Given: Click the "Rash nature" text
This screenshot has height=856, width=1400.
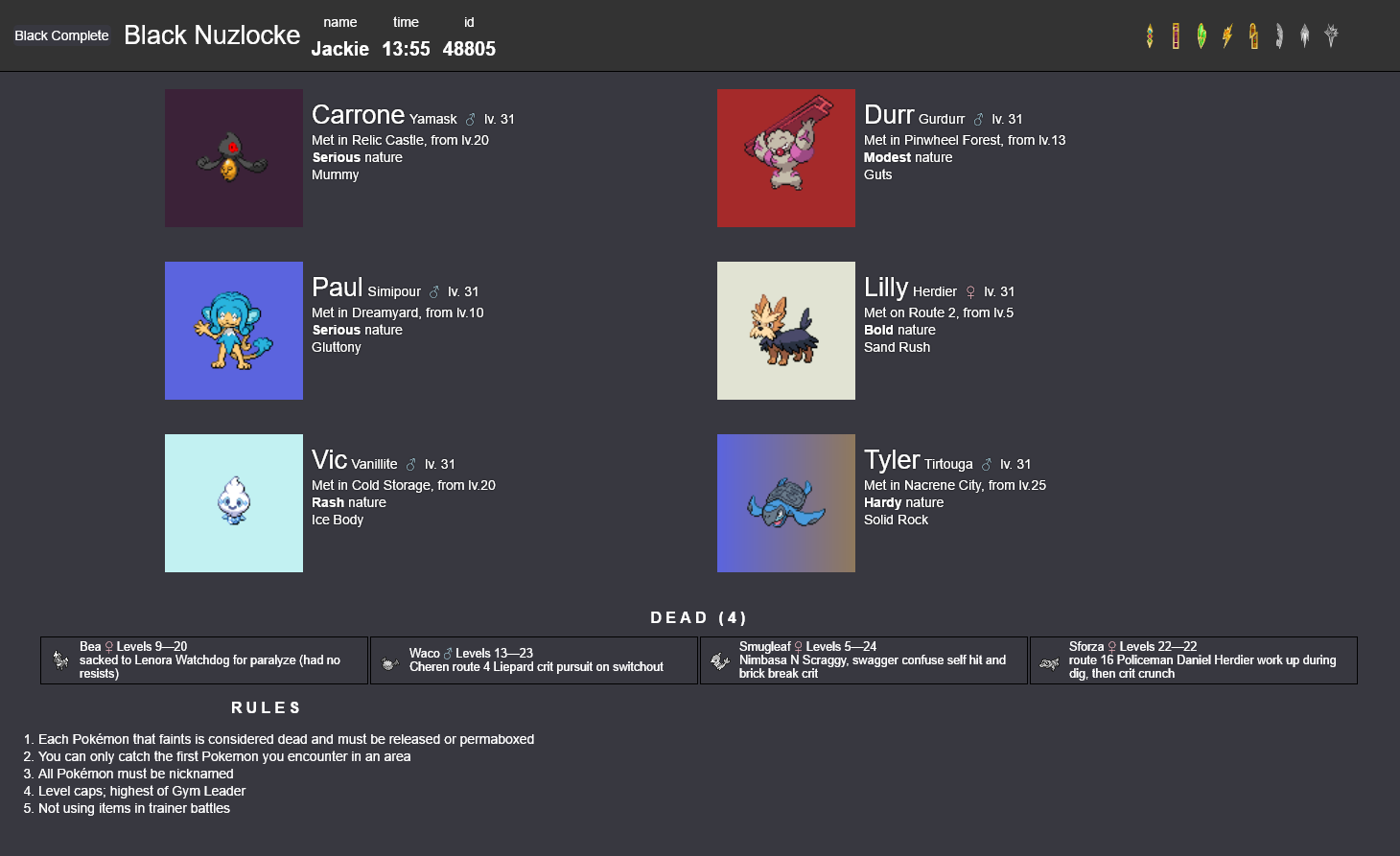Looking at the screenshot, I should [349, 502].
